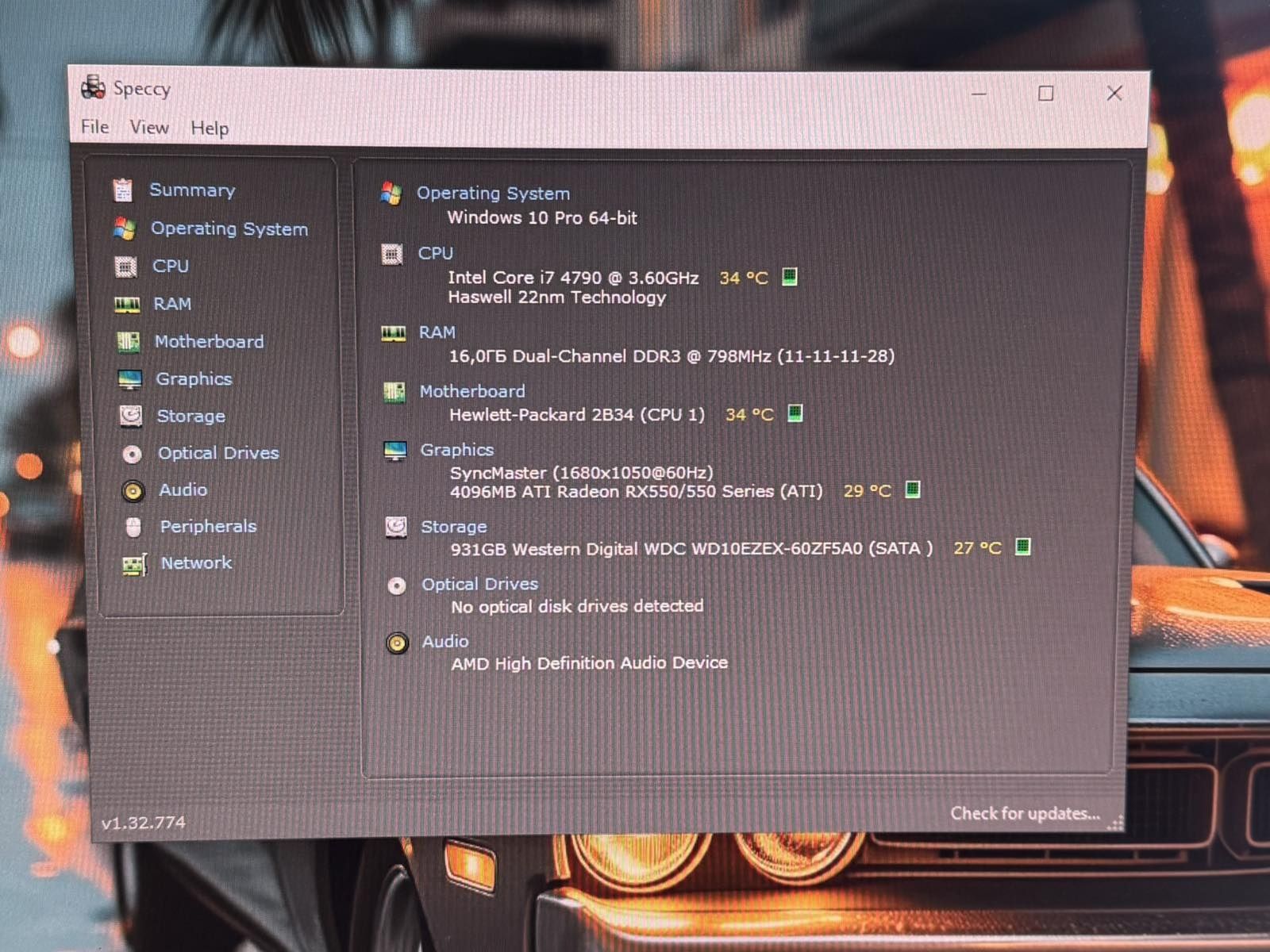Select CPU in the sidebar list
Image resolution: width=1270 pixels, height=952 pixels.
pos(171,266)
